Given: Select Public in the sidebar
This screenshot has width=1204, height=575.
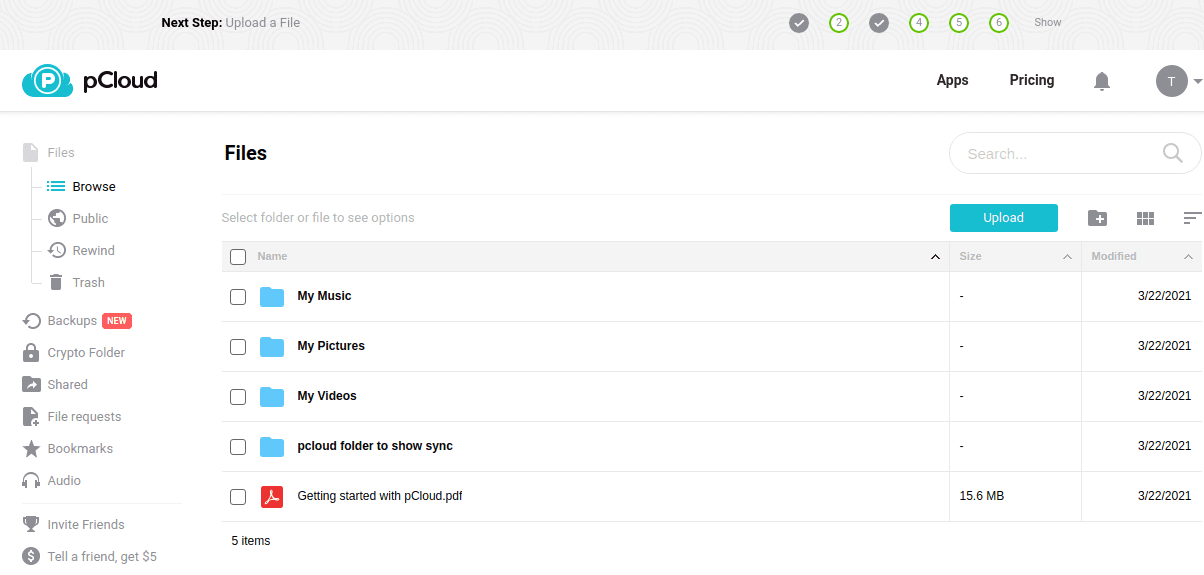Looking at the screenshot, I should [90, 219].
